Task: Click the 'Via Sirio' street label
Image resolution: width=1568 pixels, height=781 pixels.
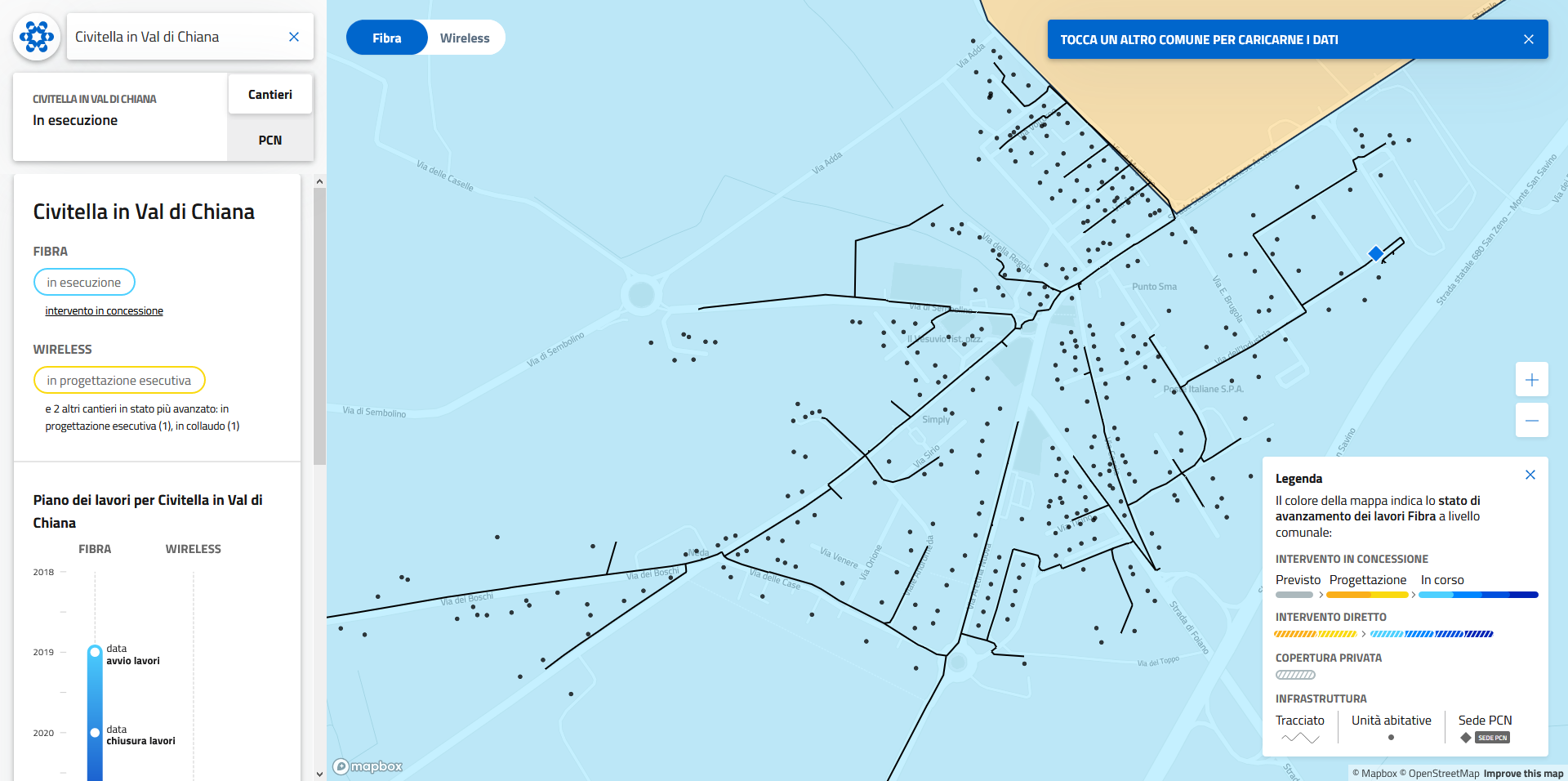Action: 927,457
